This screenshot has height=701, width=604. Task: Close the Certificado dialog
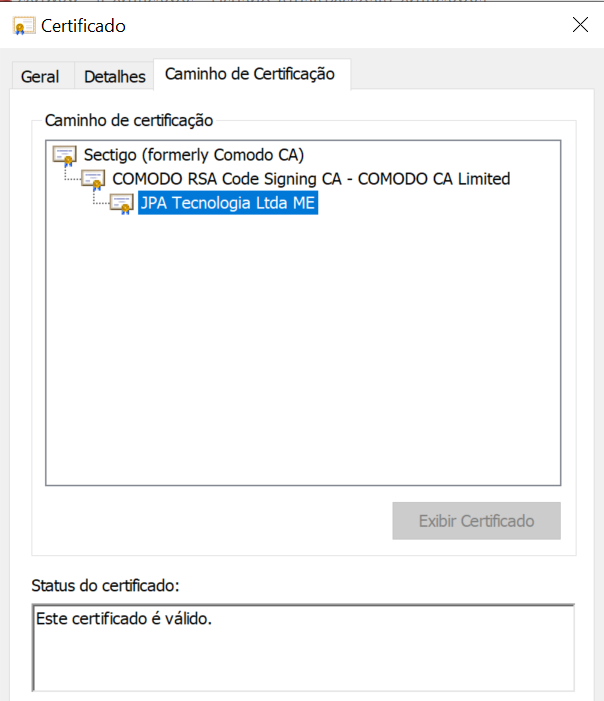tap(580, 25)
